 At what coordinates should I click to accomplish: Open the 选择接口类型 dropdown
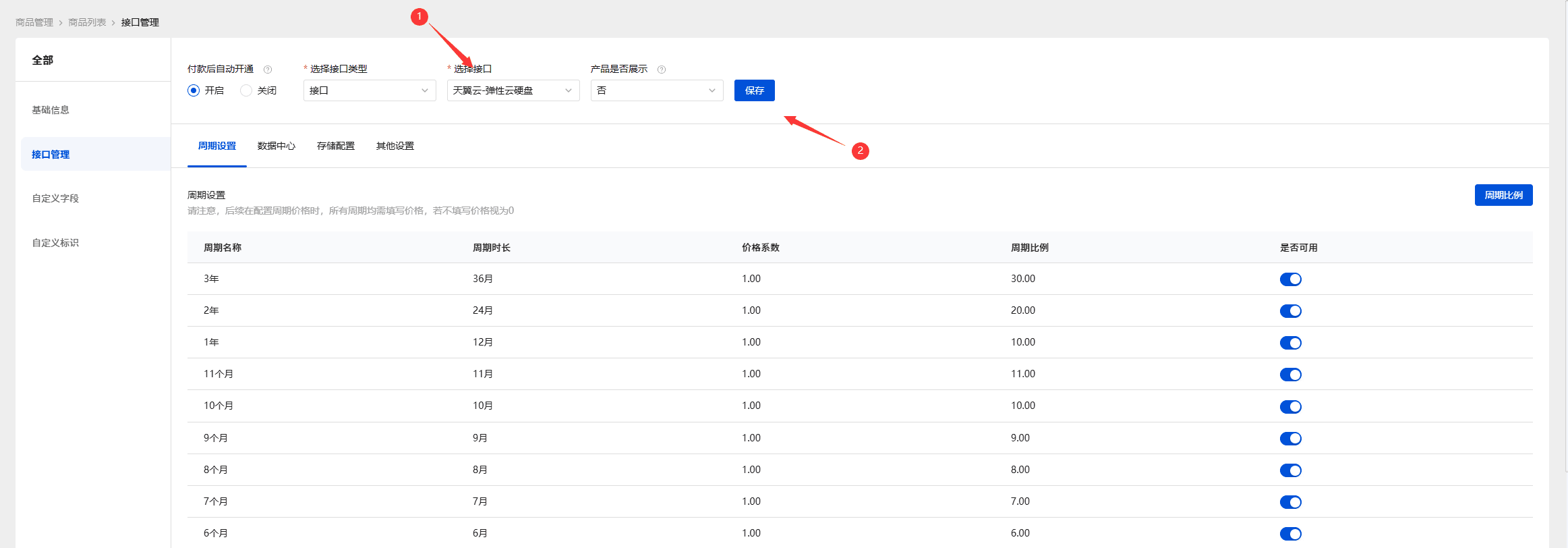(x=370, y=90)
